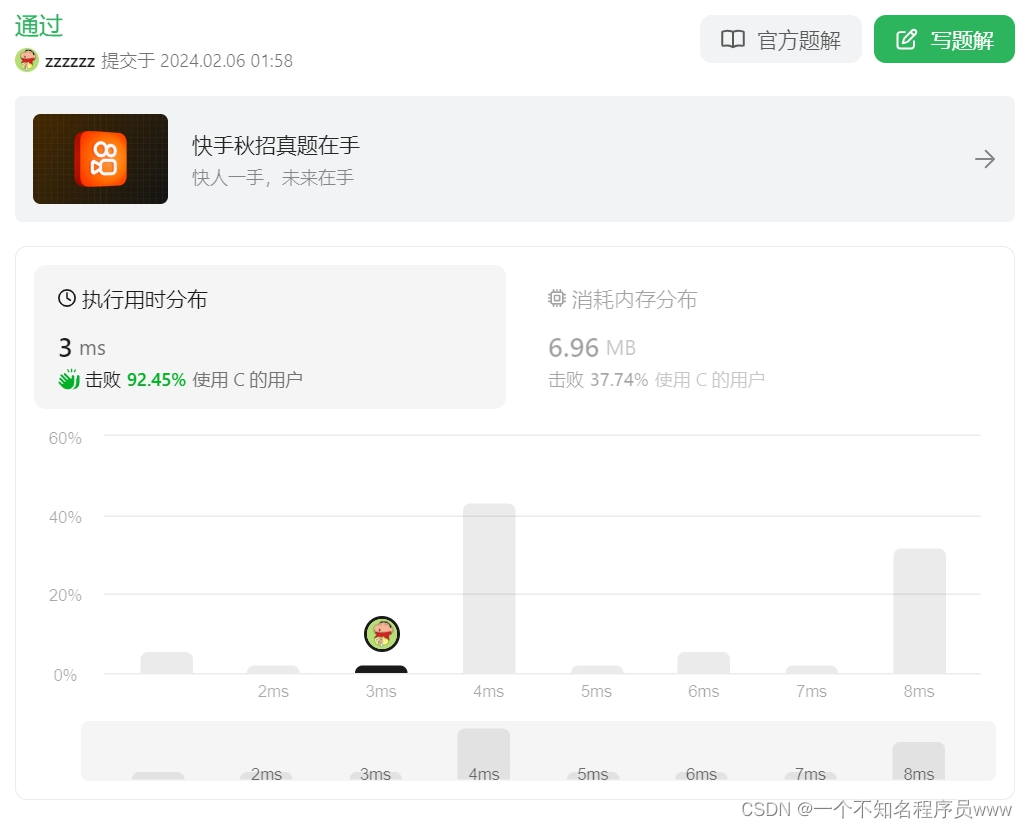Click the 60% y-axis label
1027x828 pixels.
pyautogui.click(x=65, y=438)
